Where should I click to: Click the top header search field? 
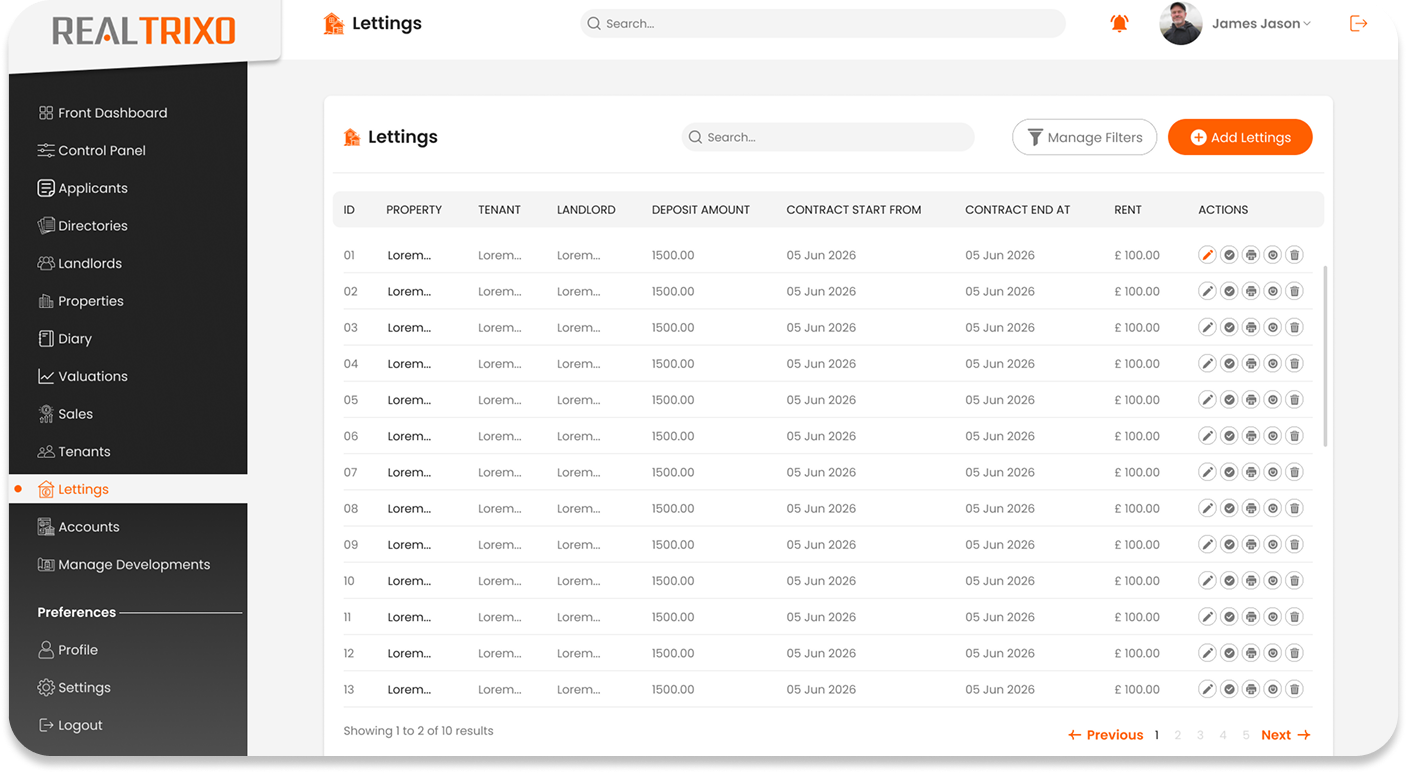[x=823, y=23]
